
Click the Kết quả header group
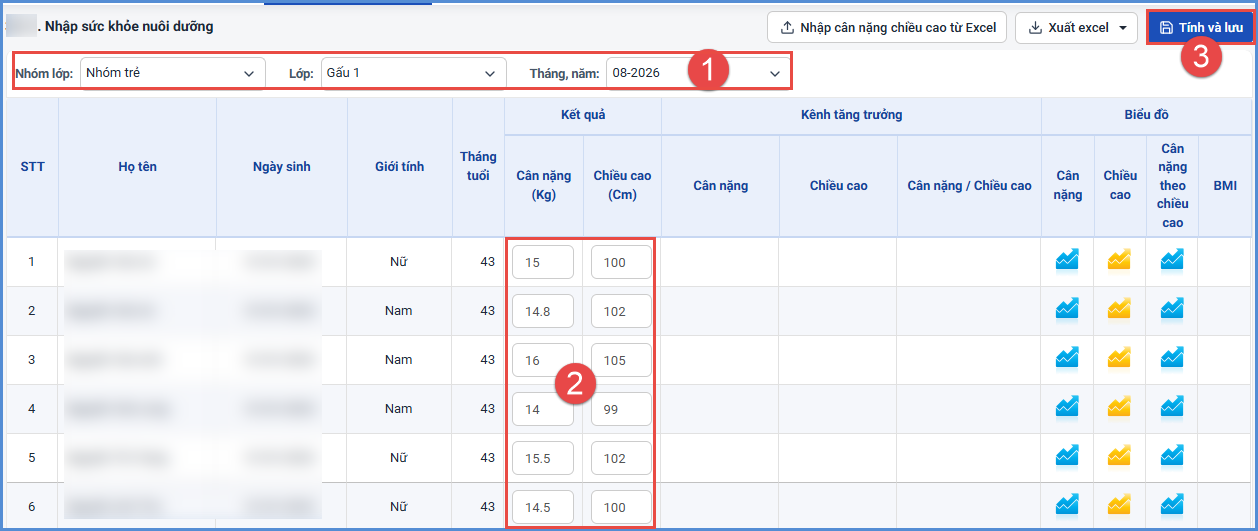pyautogui.click(x=583, y=115)
